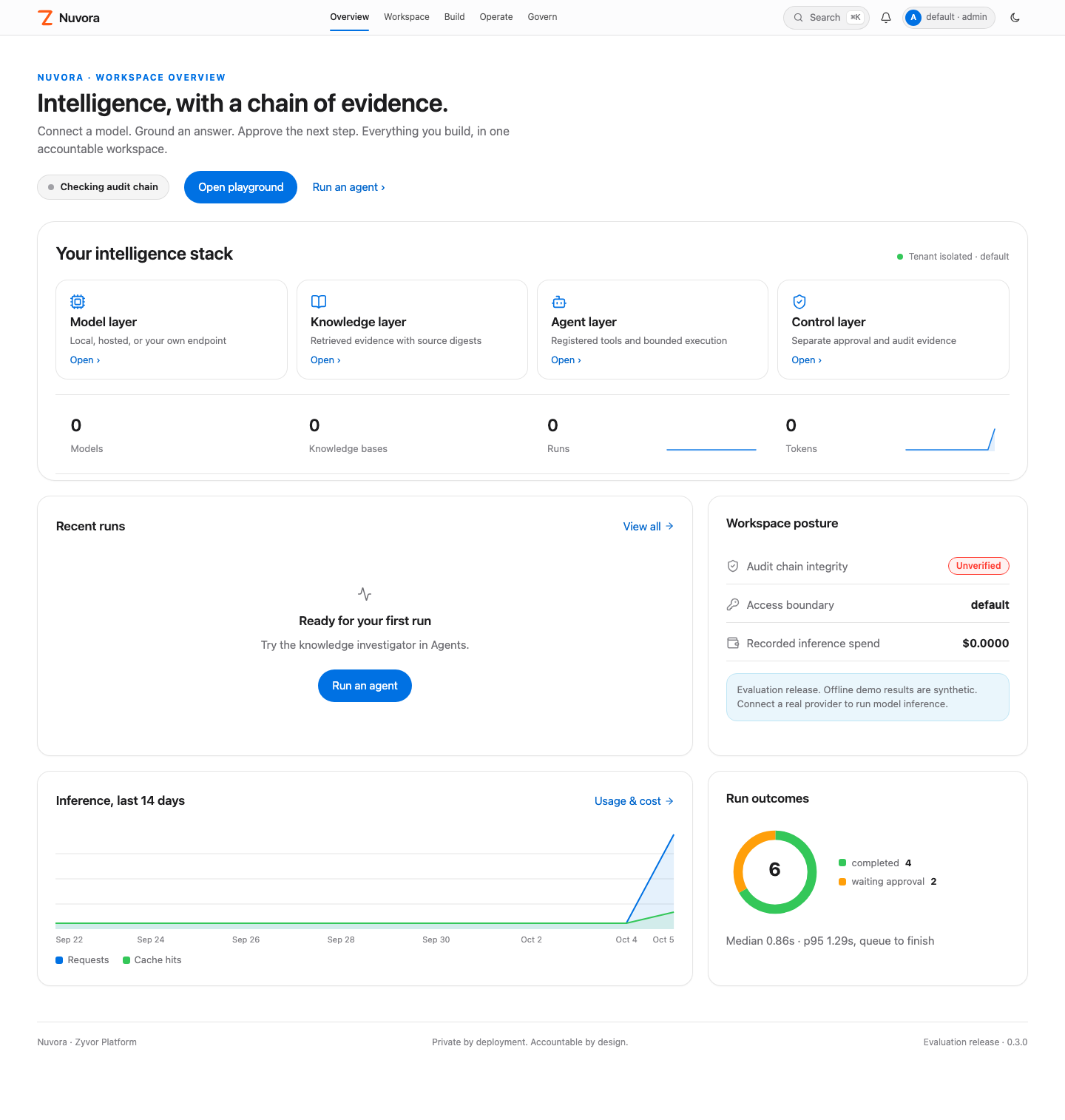Click the Tokens sparkline chart
The image size is (1065, 1120).
coord(950,439)
